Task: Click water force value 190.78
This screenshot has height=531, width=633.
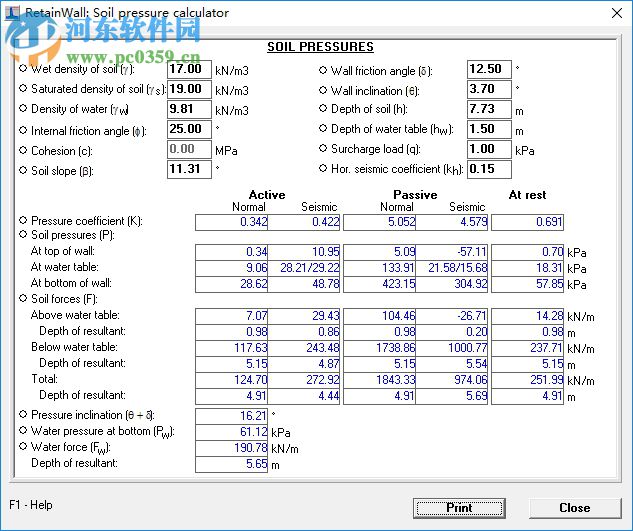Action: tap(232, 448)
